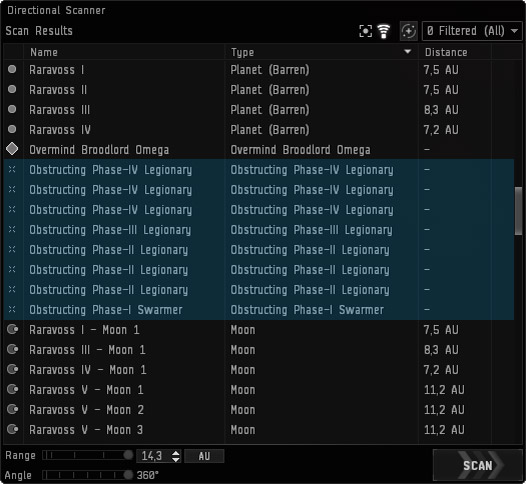
Task: Click the diamond icon for Overmind Broodlord Omega
Action: pyautogui.click(x=12, y=149)
